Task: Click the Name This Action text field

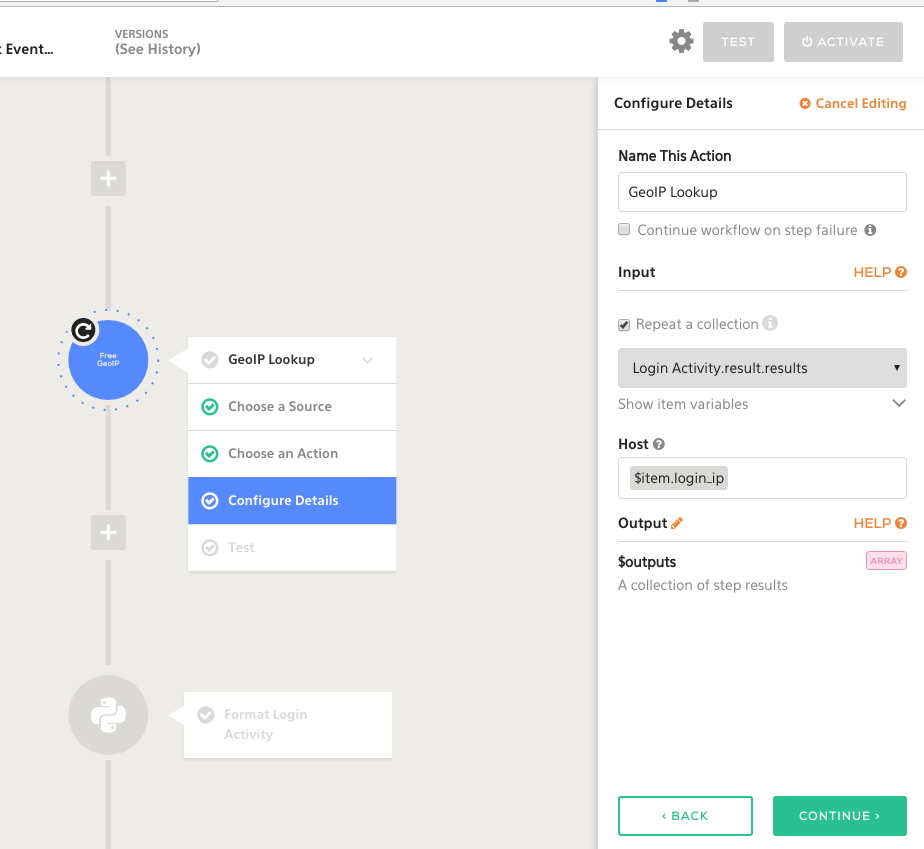Action: tap(762, 192)
